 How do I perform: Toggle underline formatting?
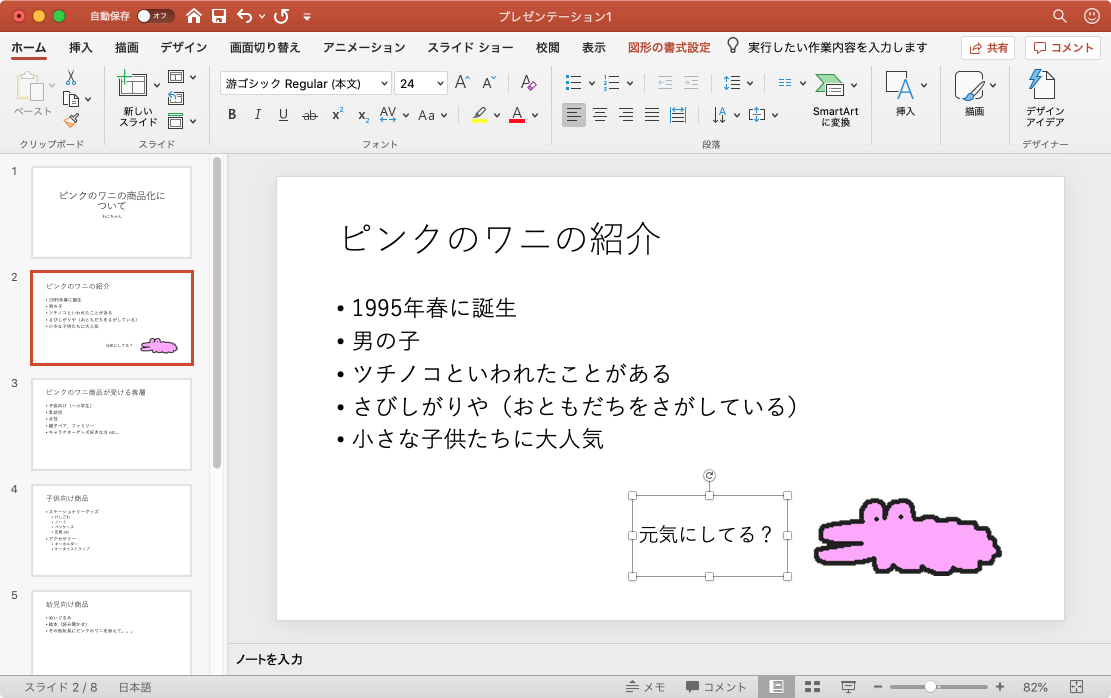click(x=283, y=114)
